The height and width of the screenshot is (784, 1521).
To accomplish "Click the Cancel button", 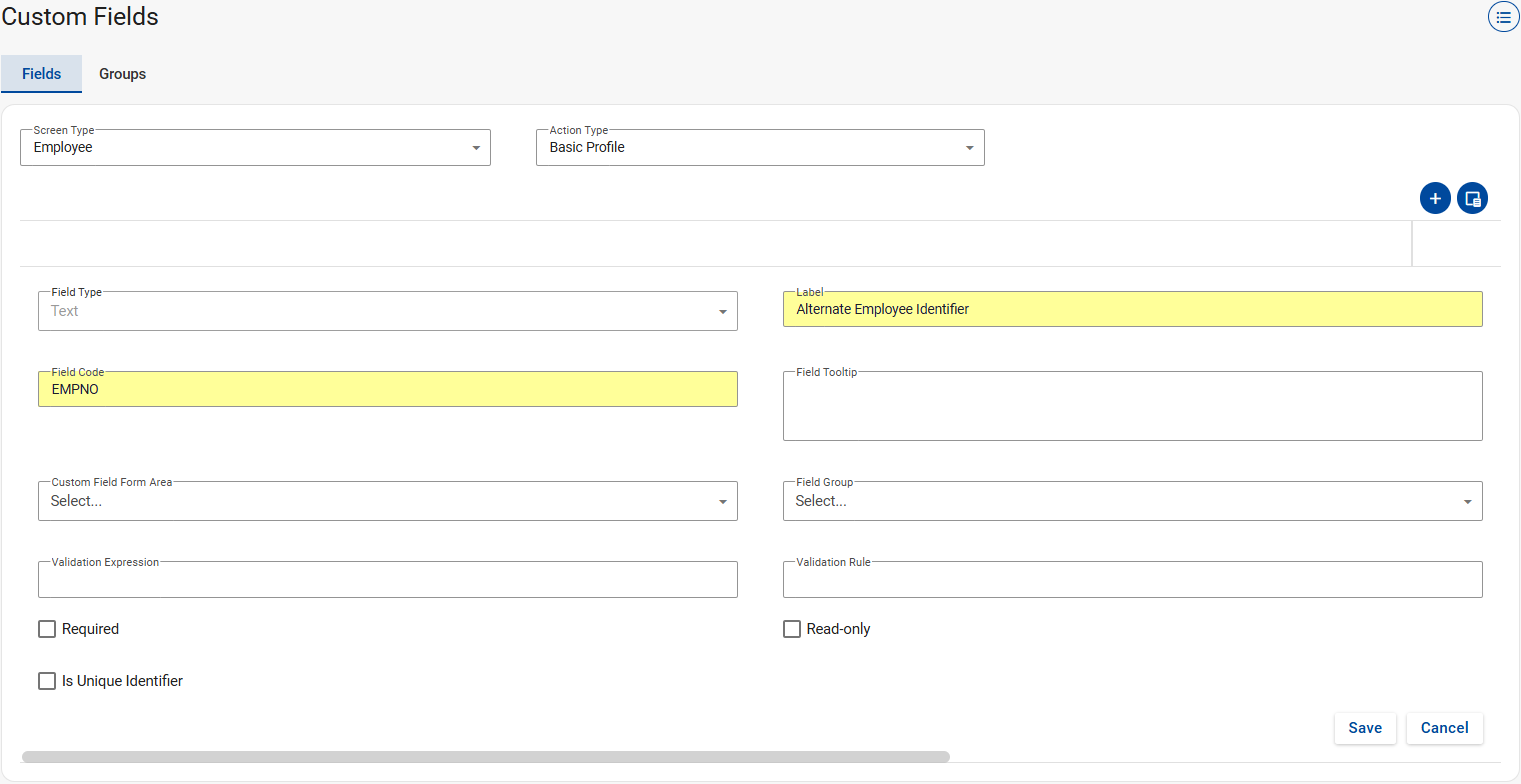I will [x=1444, y=728].
